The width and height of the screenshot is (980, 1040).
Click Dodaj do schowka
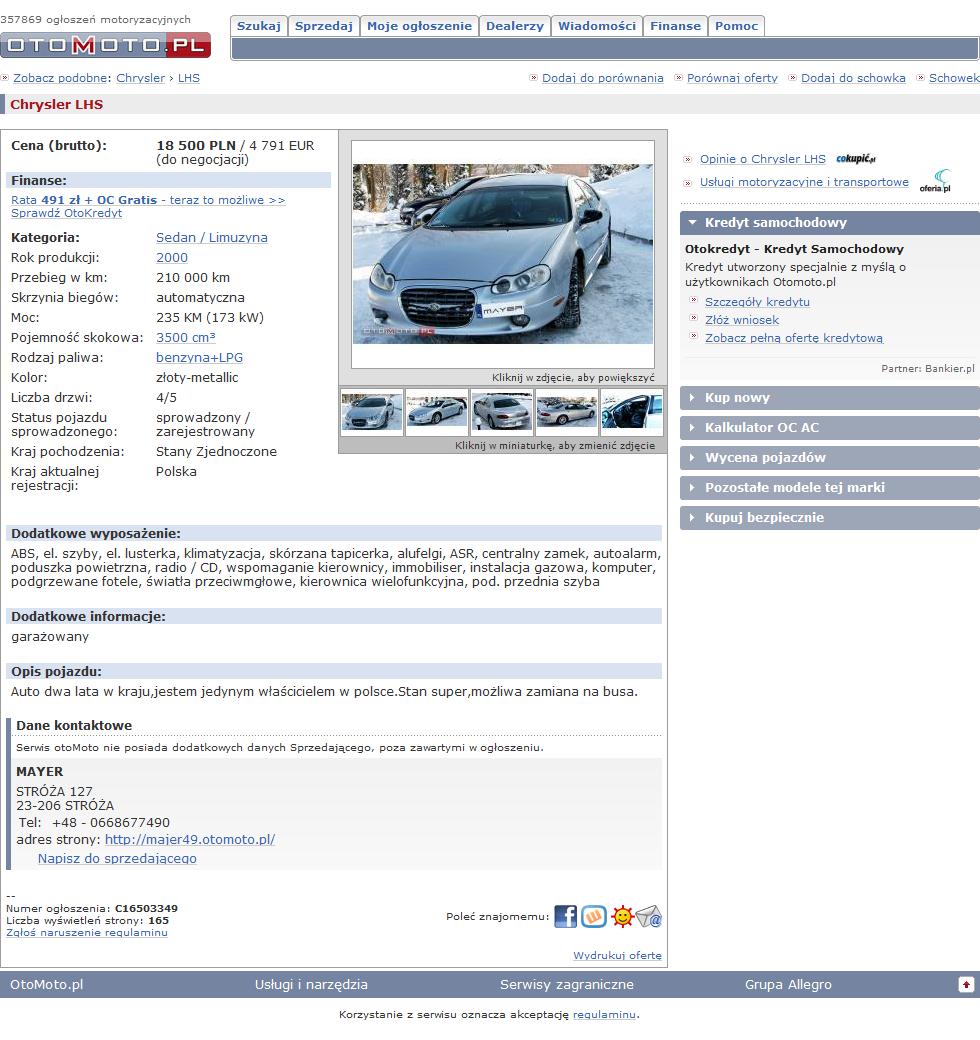(x=853, y=78)
